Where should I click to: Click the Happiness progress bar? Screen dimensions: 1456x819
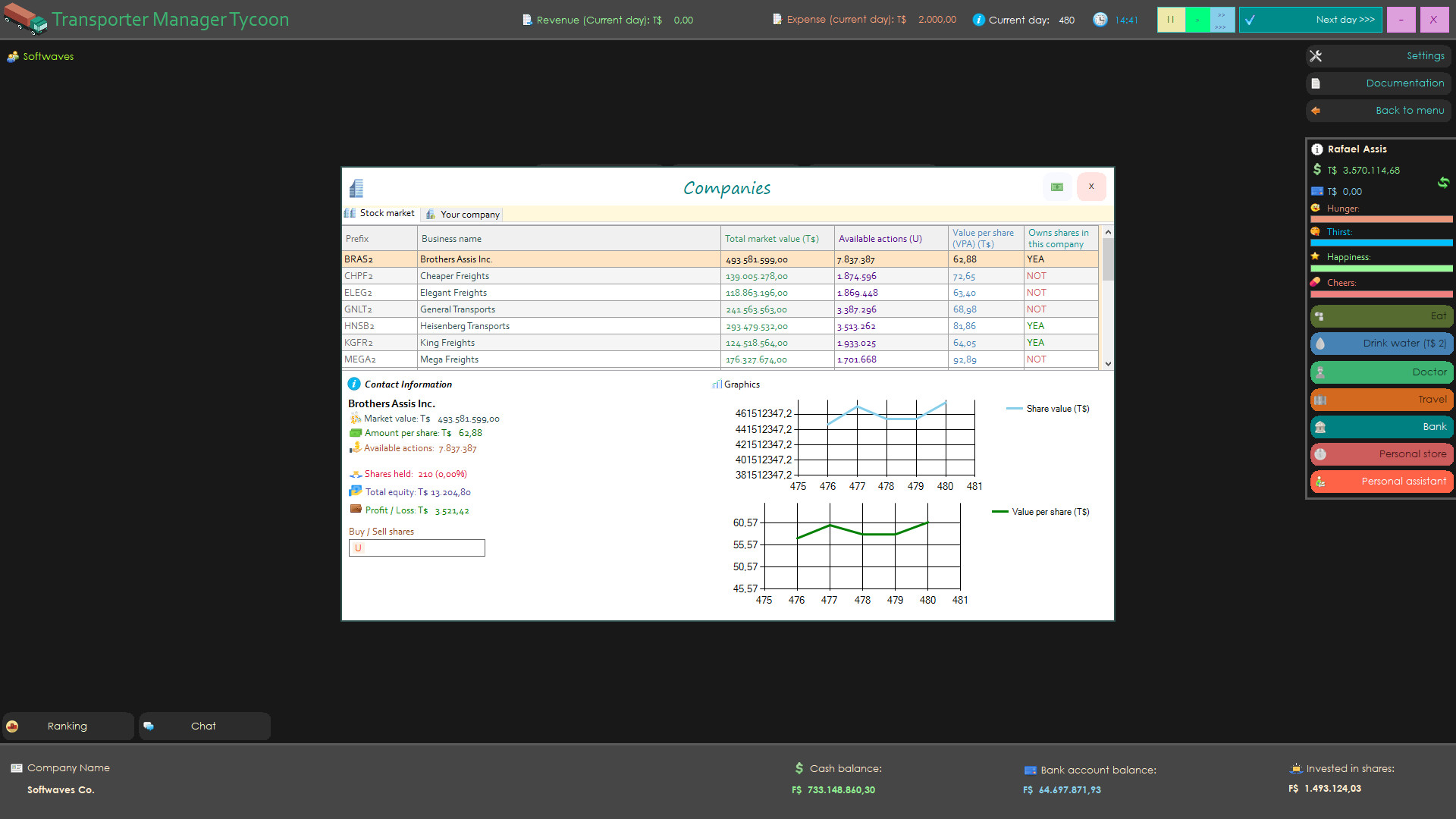pos(1380,268)
